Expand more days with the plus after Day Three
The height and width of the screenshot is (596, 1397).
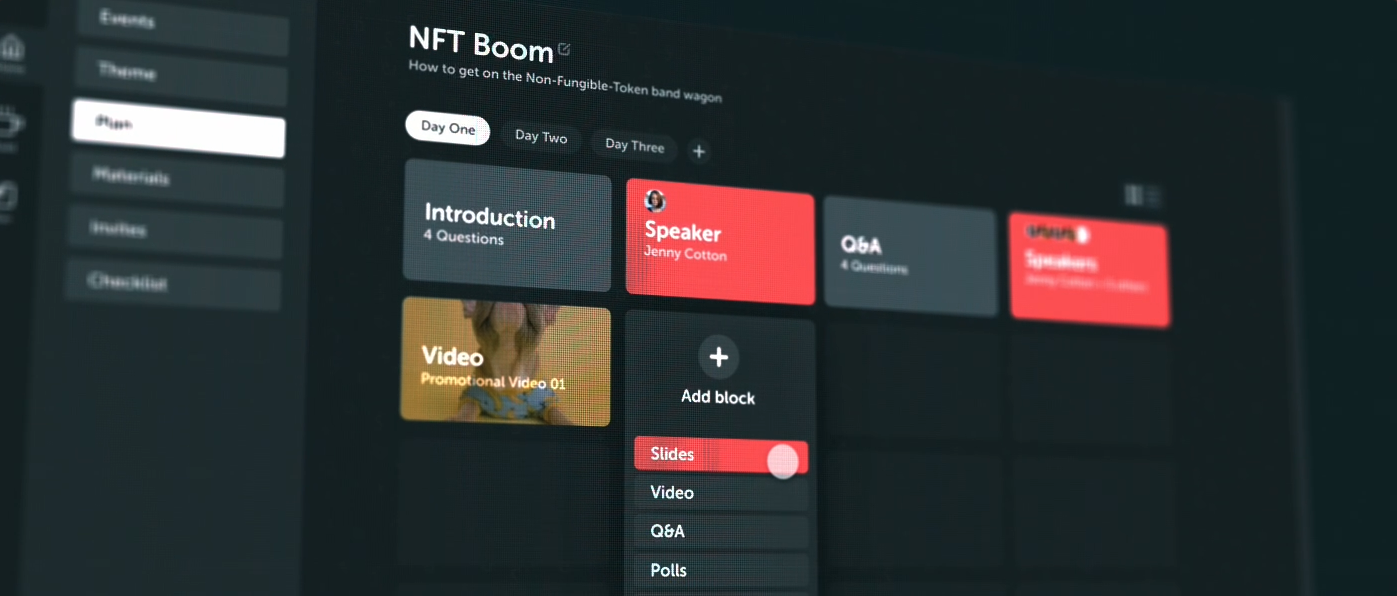pos(698,150)
